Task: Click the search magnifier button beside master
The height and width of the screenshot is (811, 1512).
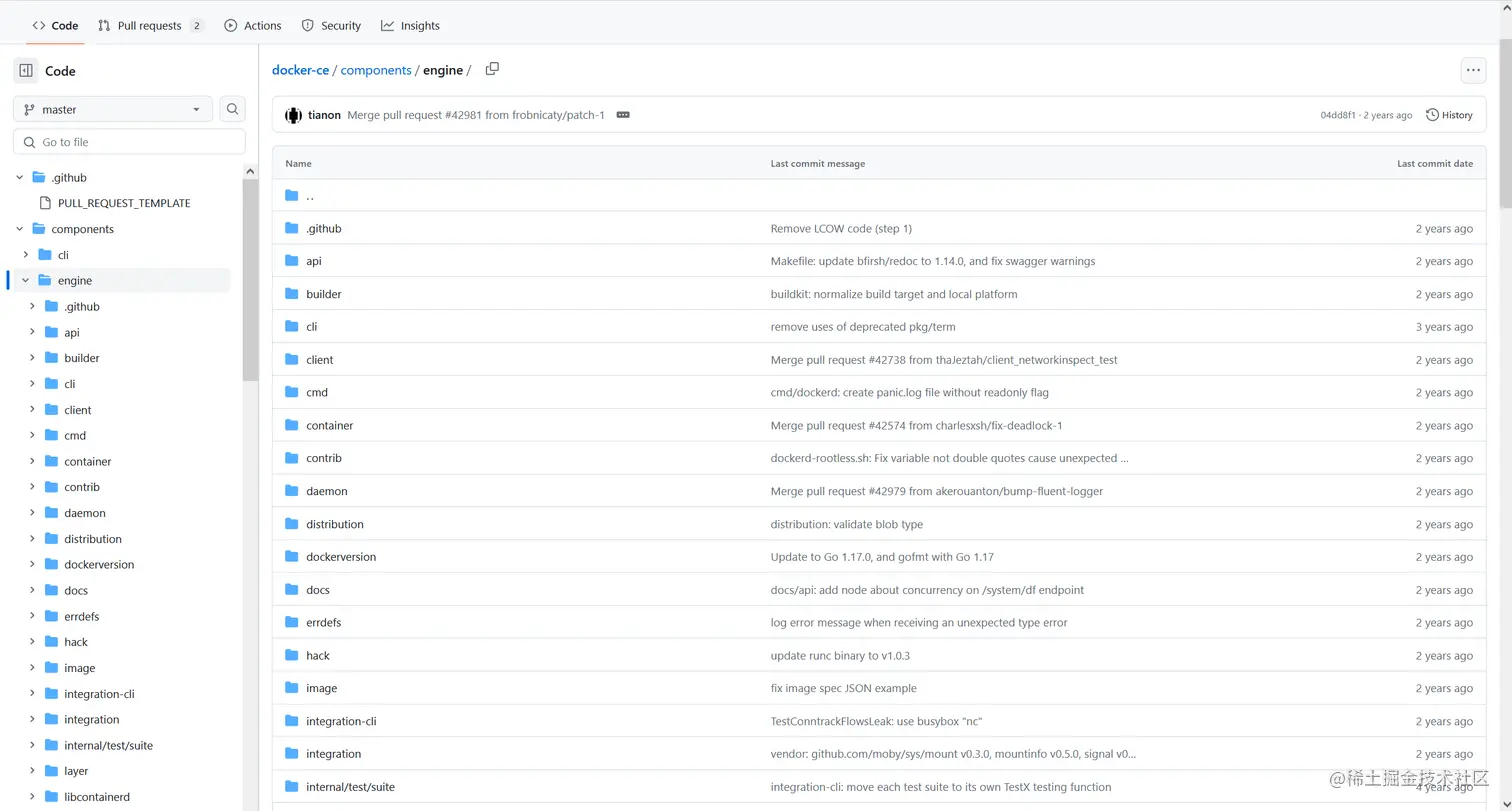Action: point(232,109)
